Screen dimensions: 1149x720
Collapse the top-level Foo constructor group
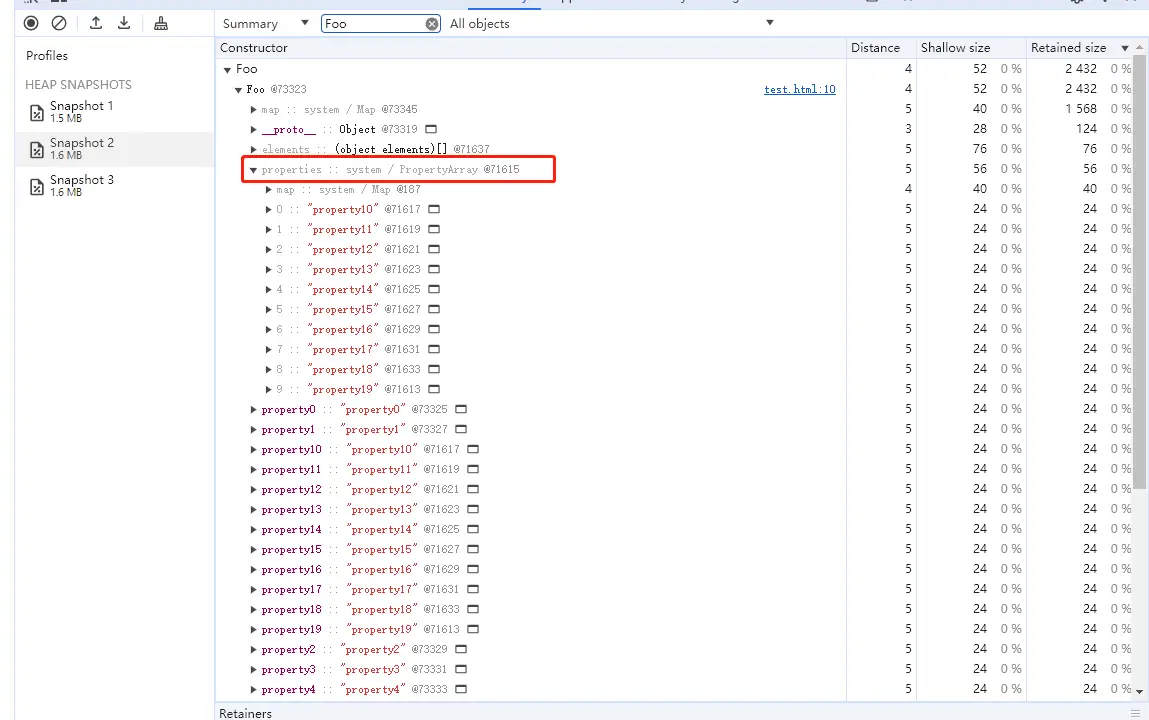tap(227, 69)
